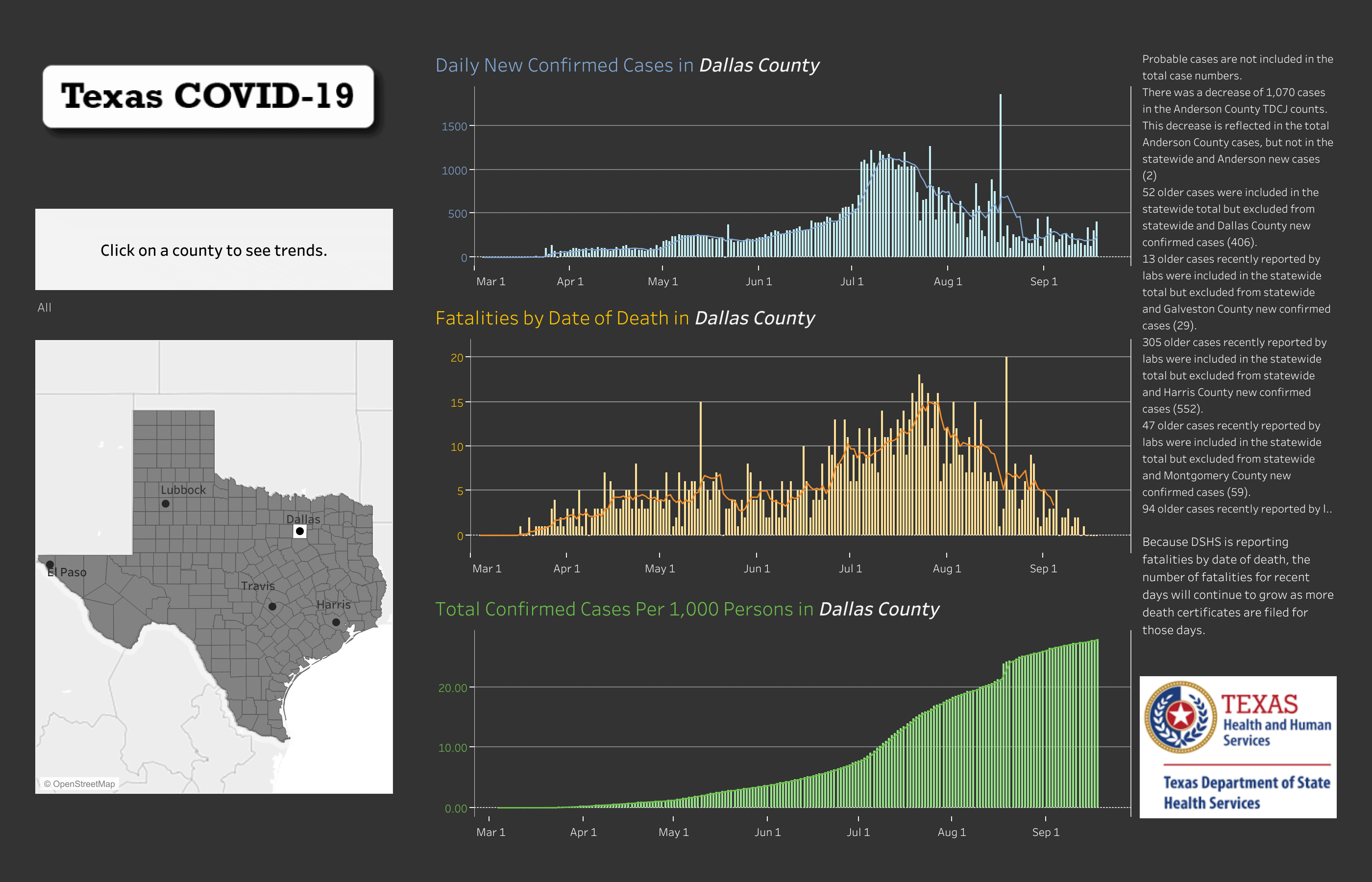Click 'Aug 1' label on fatalities chart axis
This screenshot has height=882, width=1372.
pos(947,569)
